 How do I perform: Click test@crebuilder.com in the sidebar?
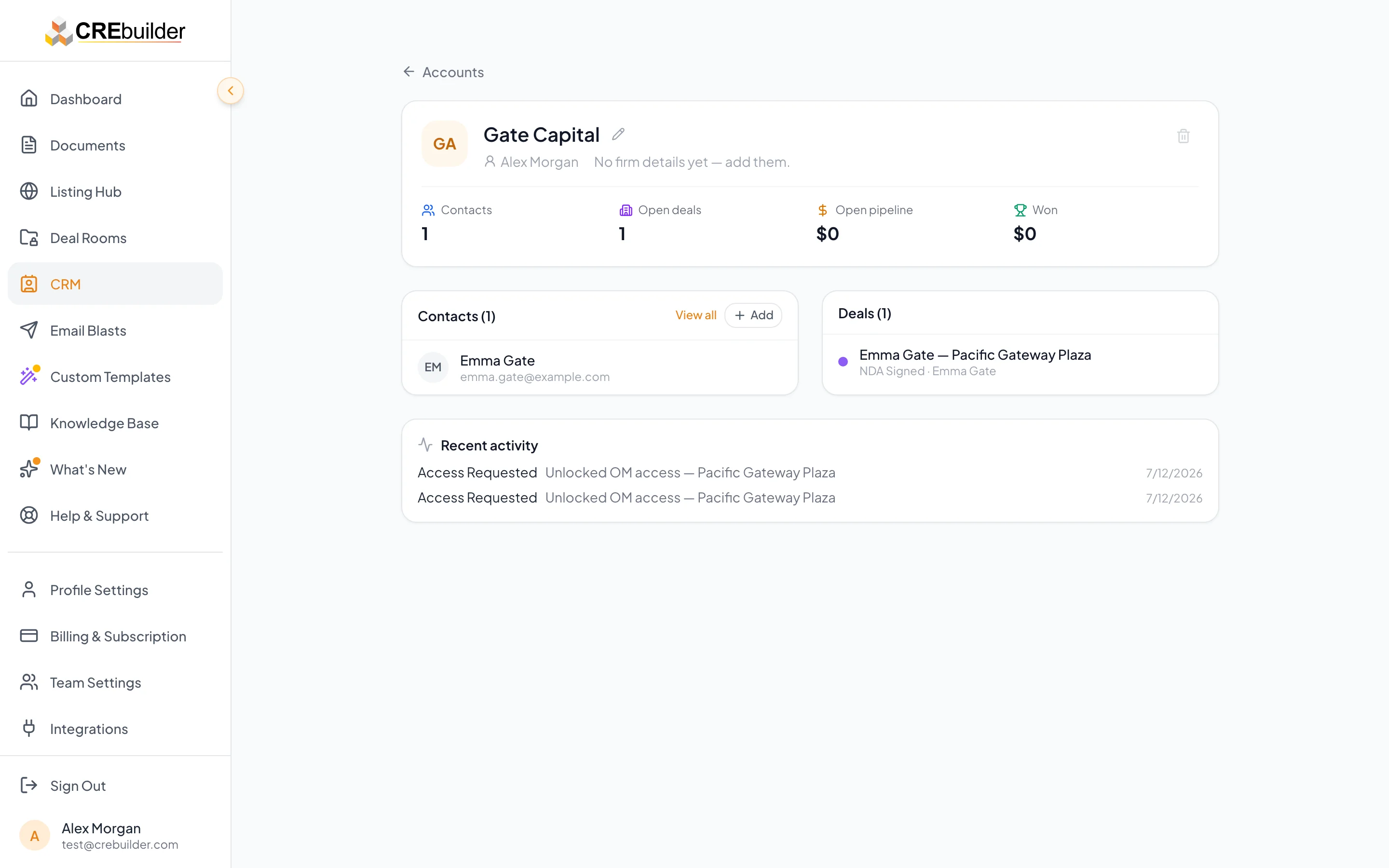(x=120, y=844)
